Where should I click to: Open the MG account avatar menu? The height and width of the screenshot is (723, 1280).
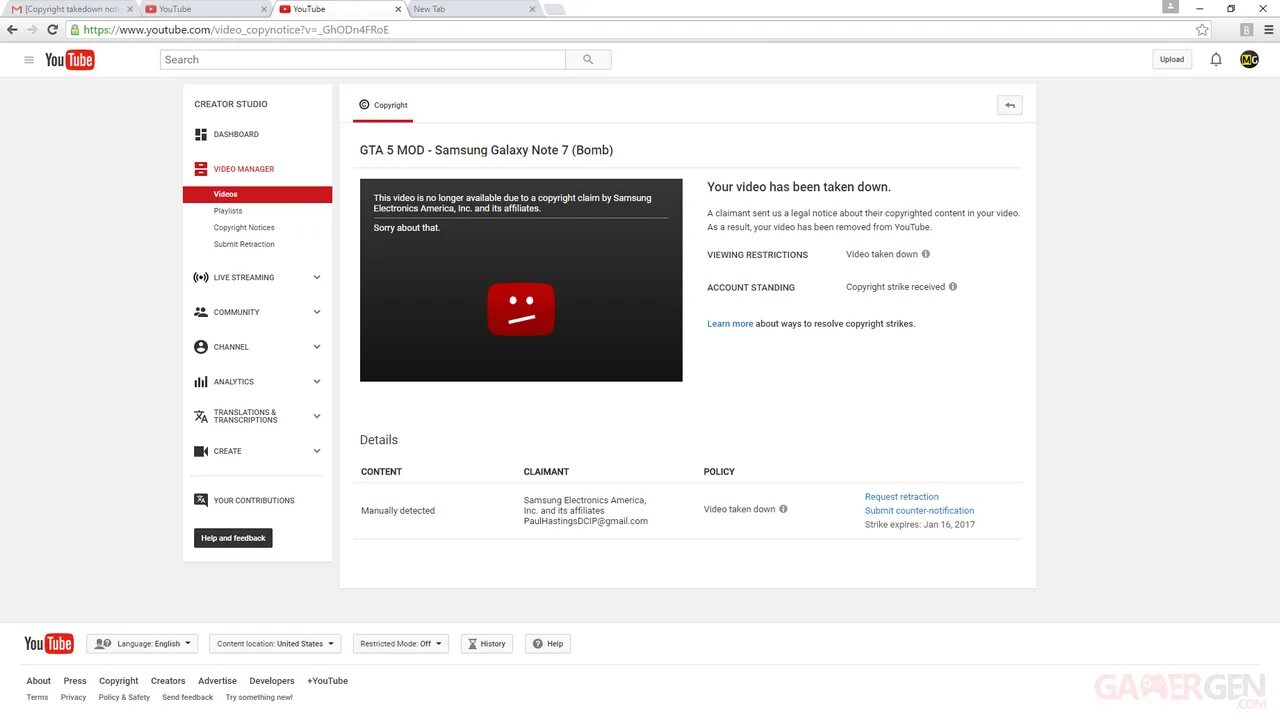click(1249, 60)
